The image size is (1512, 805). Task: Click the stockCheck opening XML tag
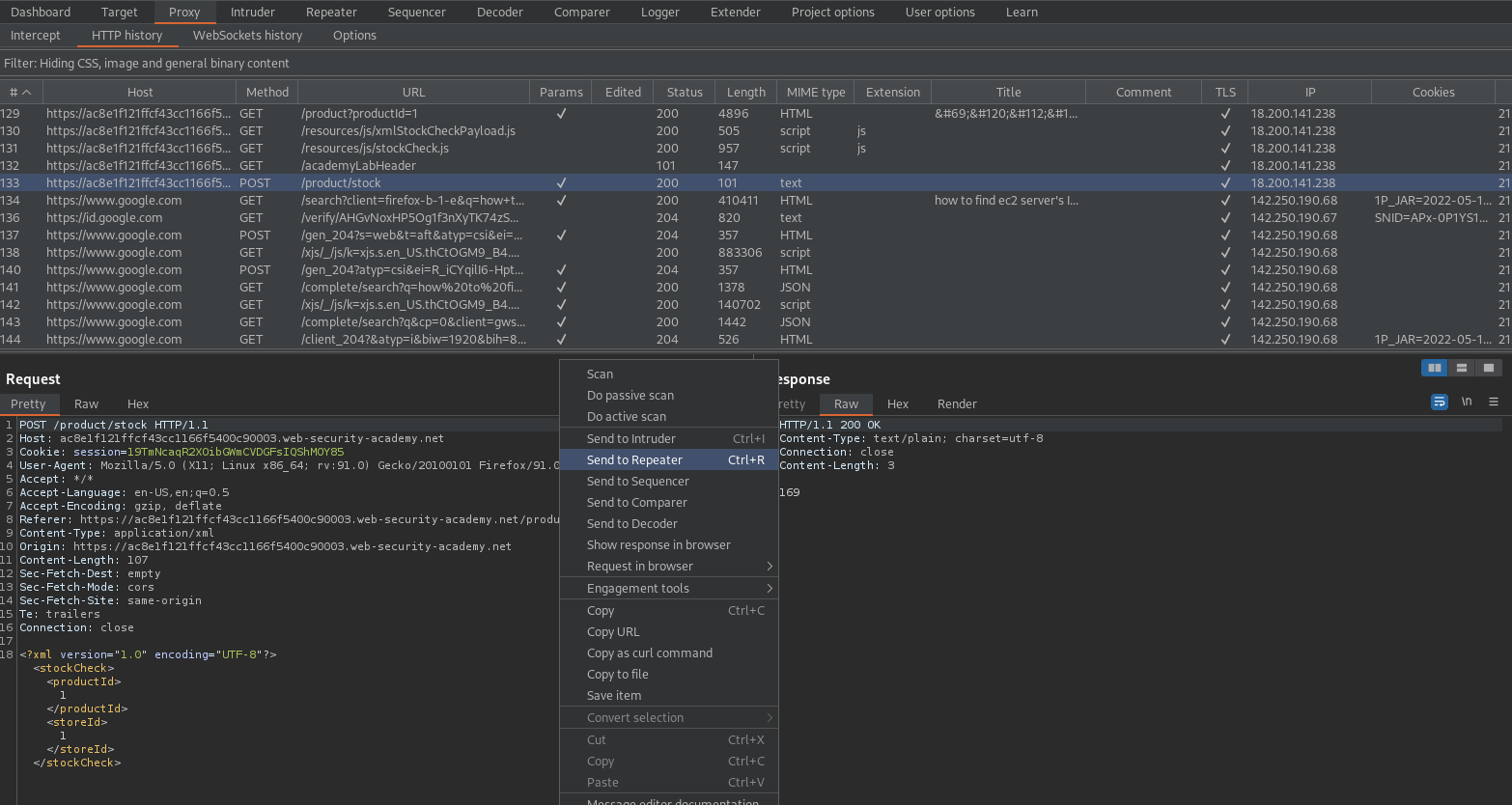[73, 668]
